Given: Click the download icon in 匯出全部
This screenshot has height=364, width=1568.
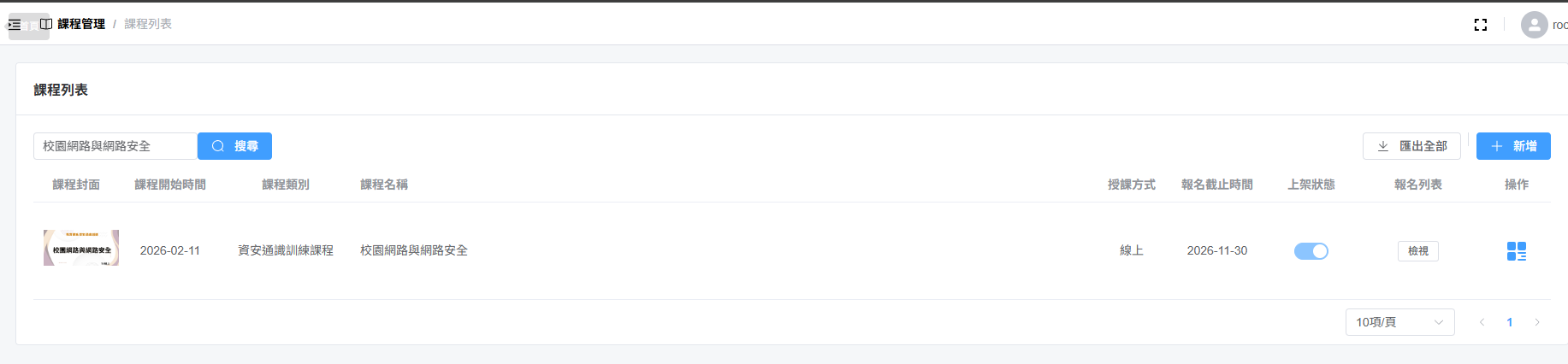Looking at the screenshot, I should click(1383, 146).
